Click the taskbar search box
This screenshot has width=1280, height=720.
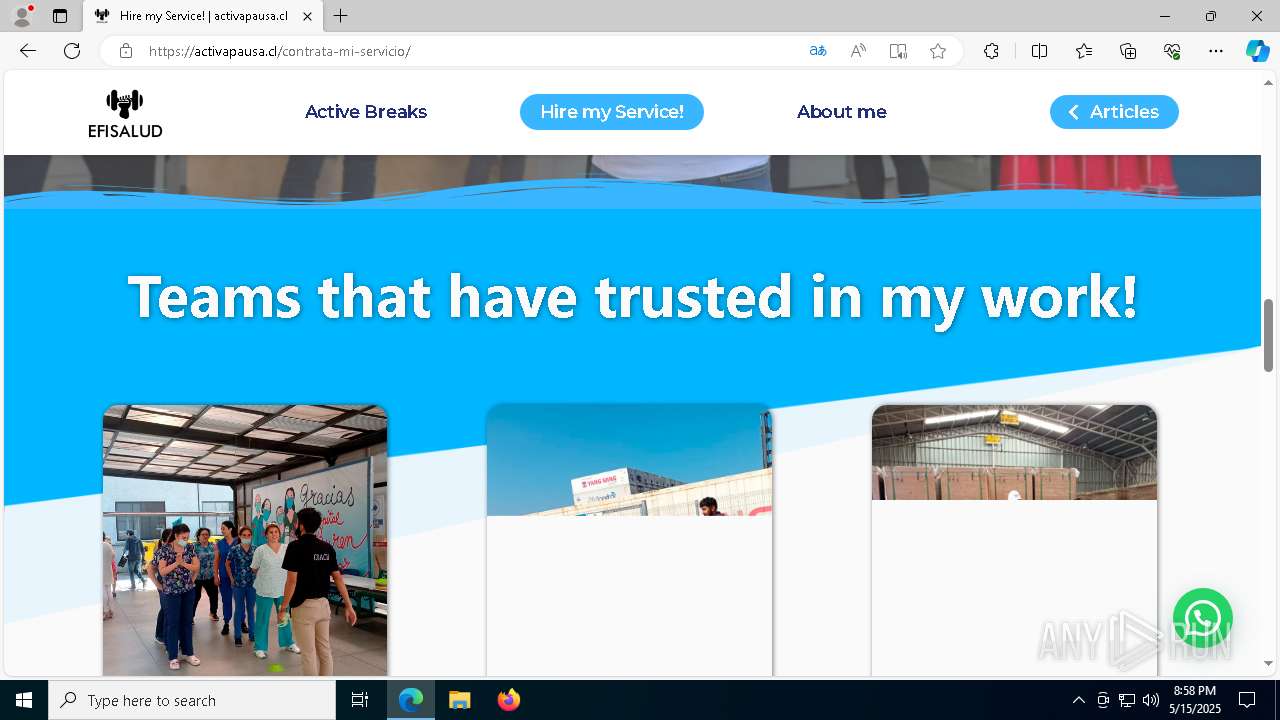pyautogui.click(x=192, y=700)
